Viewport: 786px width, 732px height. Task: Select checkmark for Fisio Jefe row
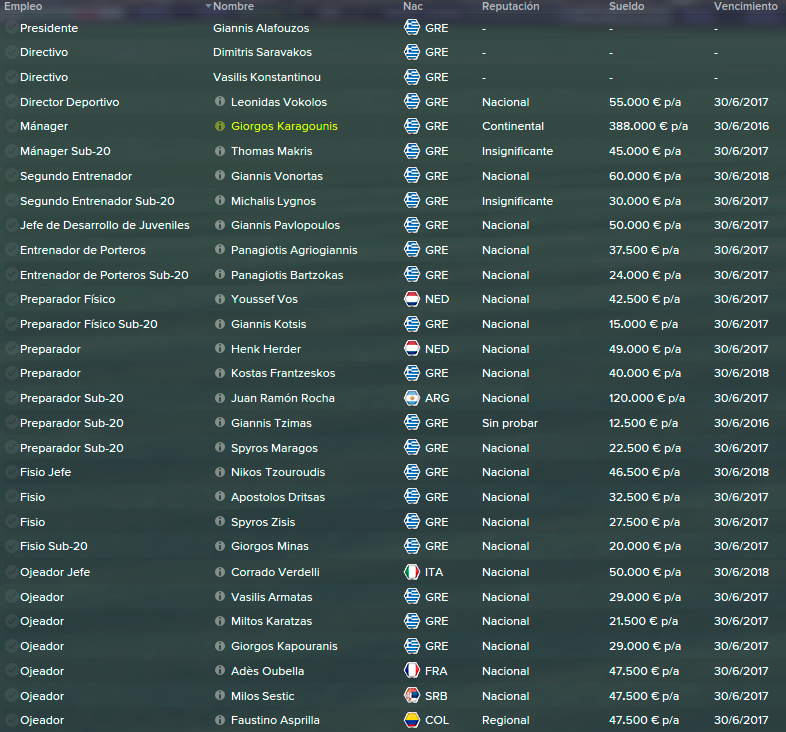[11, 472]
